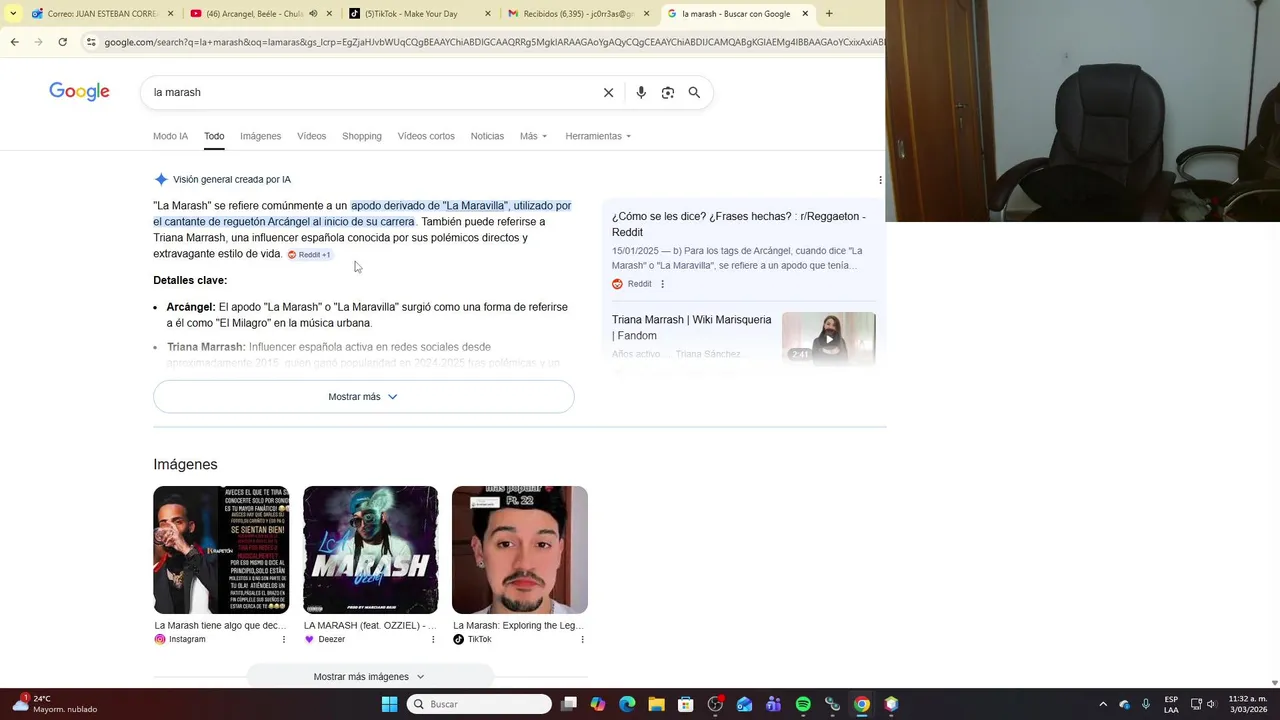This screenshot has width=1280, height=720.
Task: Open options for the Instagram image result
Action: (284, 639)
